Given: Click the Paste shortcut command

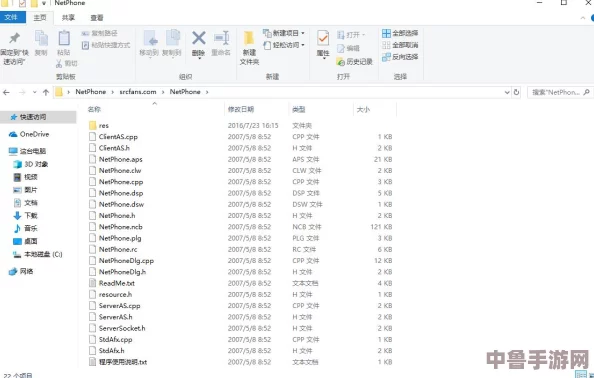Looking at the screenshot, I should 106,45.
